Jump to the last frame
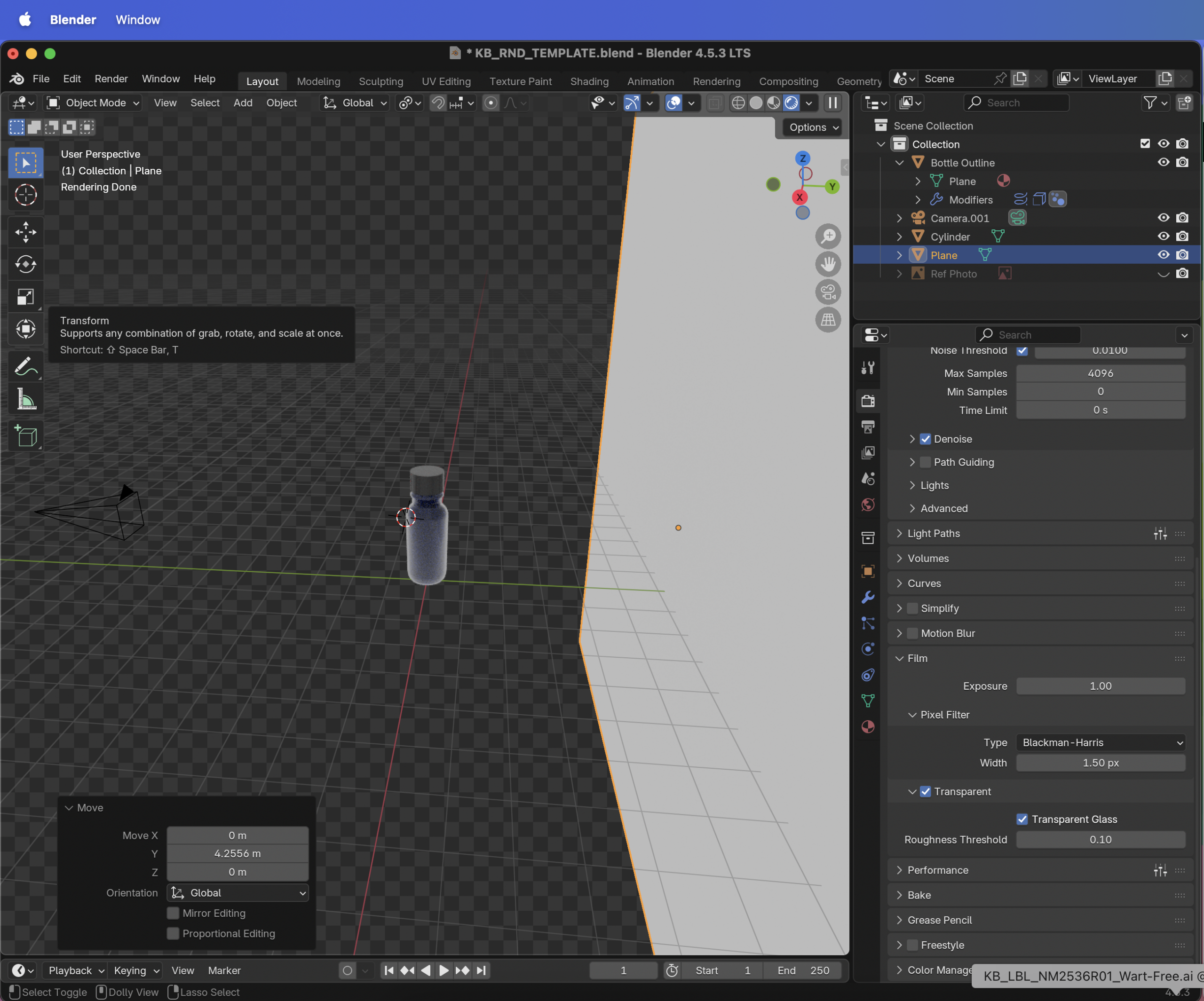This screenshot has width=1204, height=1001. tap(482, 970)
